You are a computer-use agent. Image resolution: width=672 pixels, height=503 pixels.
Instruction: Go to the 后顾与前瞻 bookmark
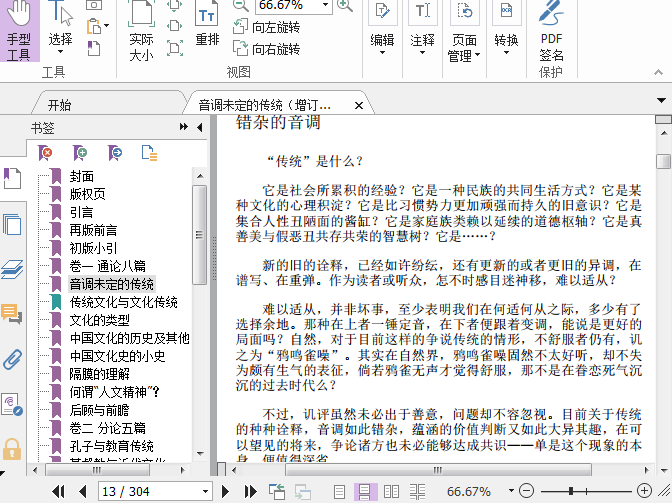99,410
